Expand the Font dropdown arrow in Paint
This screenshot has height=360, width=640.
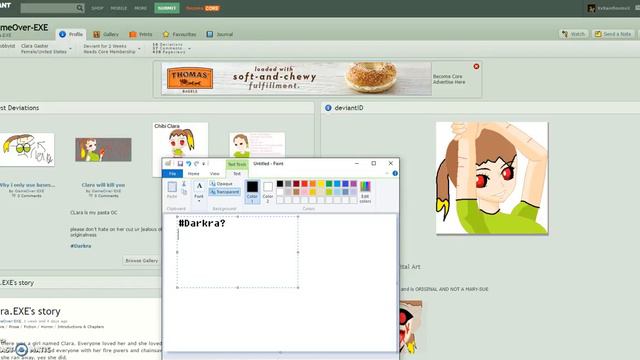coord(199,201)
